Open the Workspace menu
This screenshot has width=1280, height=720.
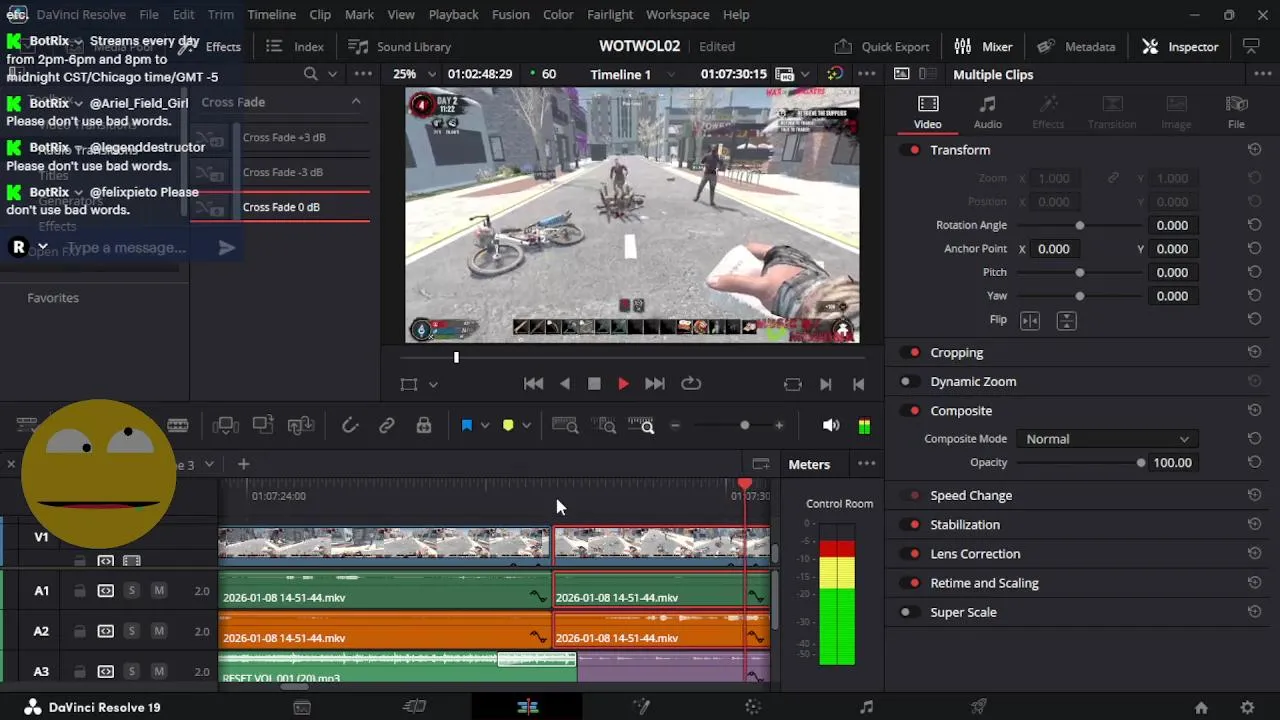click(678, 15)
